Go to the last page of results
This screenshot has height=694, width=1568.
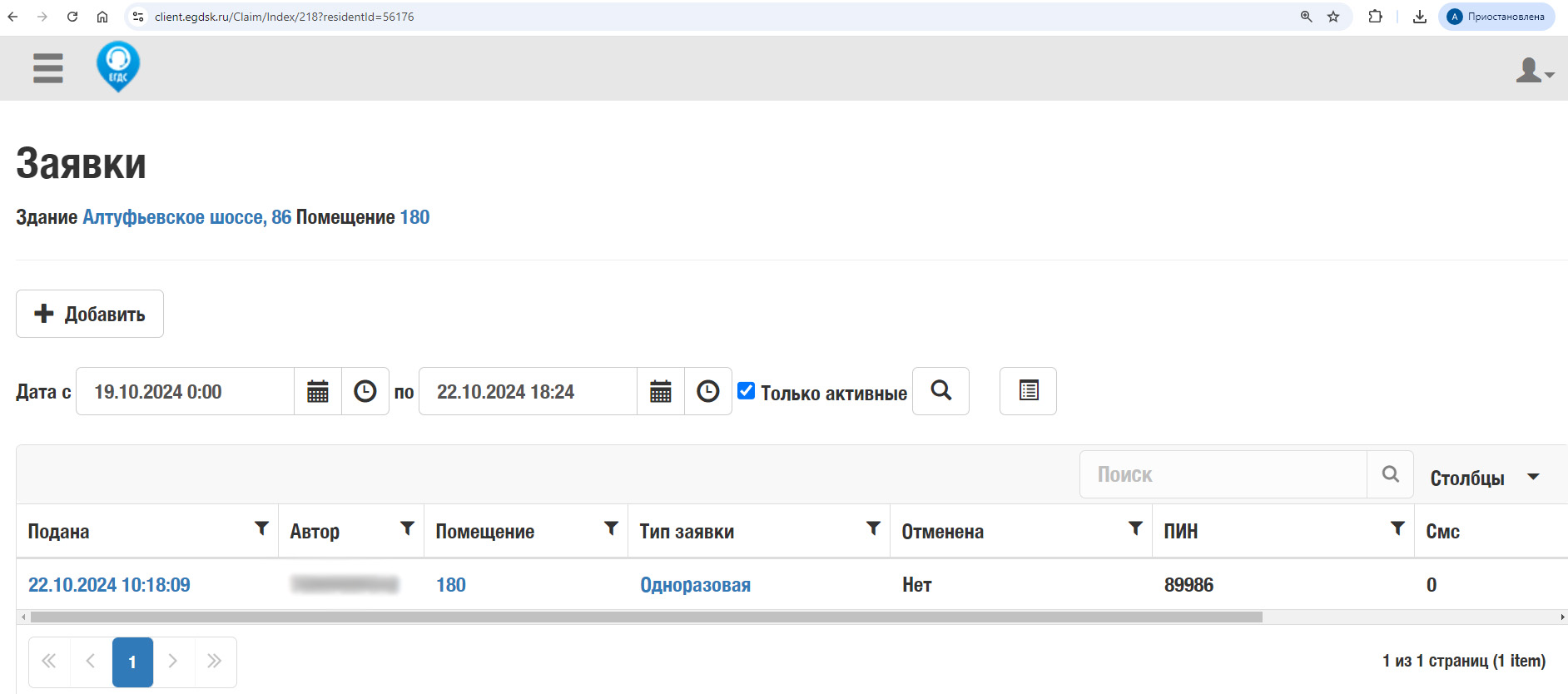coord(215,662)
